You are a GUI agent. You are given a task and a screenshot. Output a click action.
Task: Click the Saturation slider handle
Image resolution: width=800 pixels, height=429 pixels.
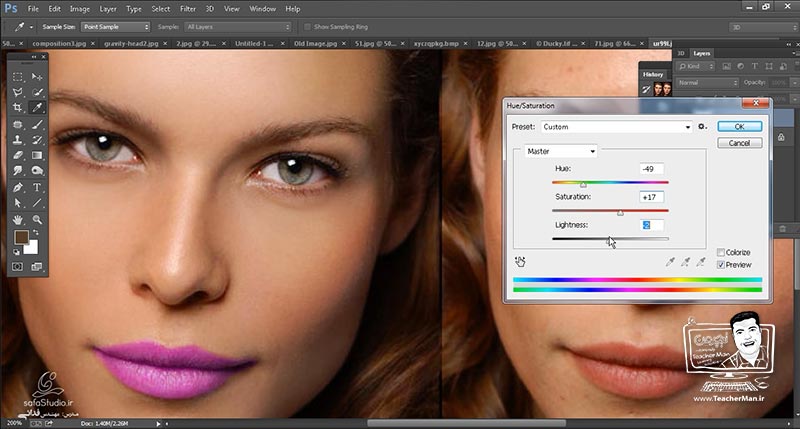point(620,213)
